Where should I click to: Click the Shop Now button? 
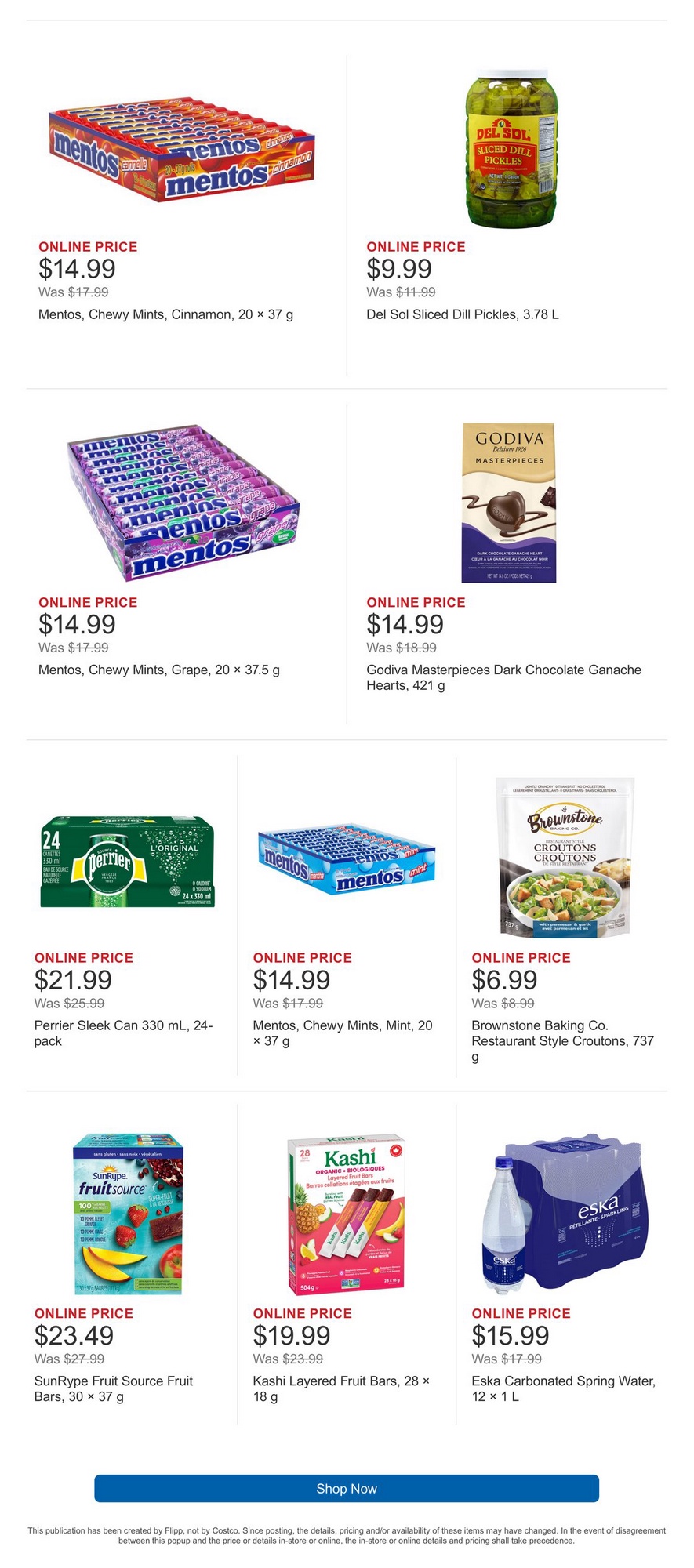(x=347, y=1488)
